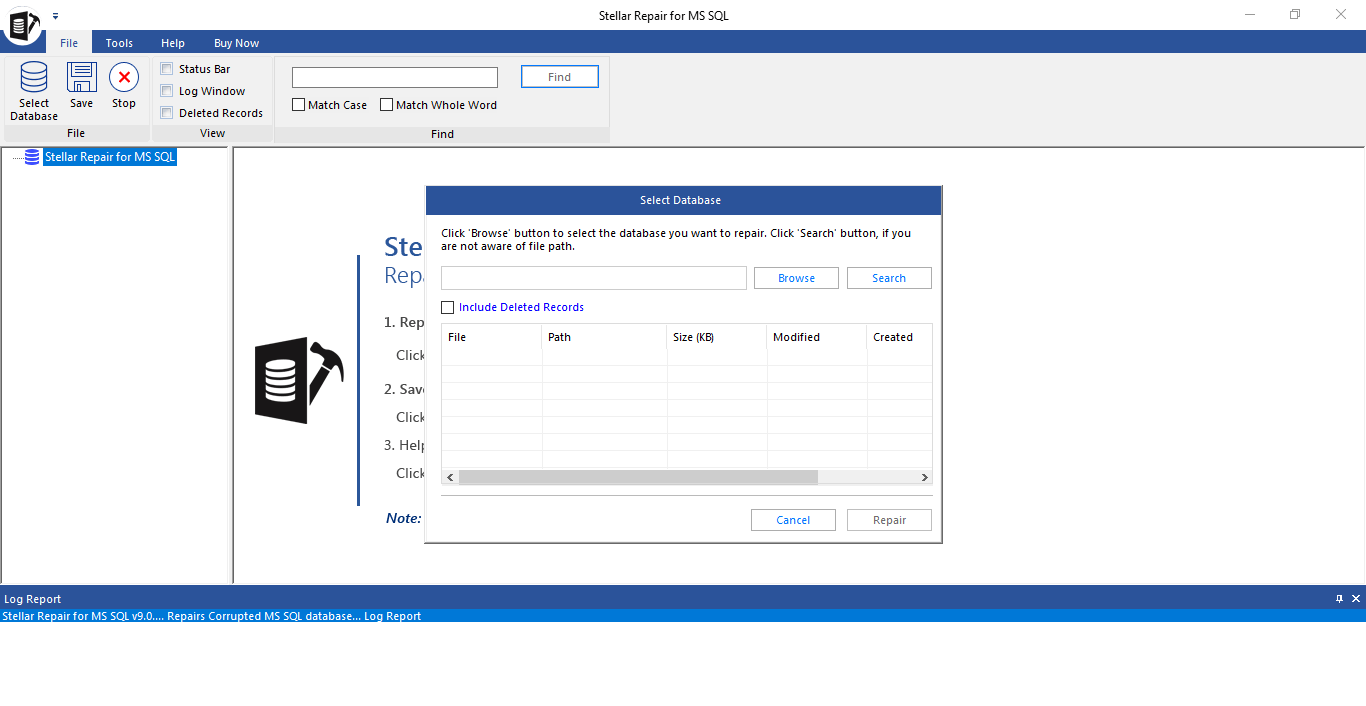Open the Buy Now menu
The height and width of the screenshot is (706, 1366).
pyautogui.click(x=236, y=42)
